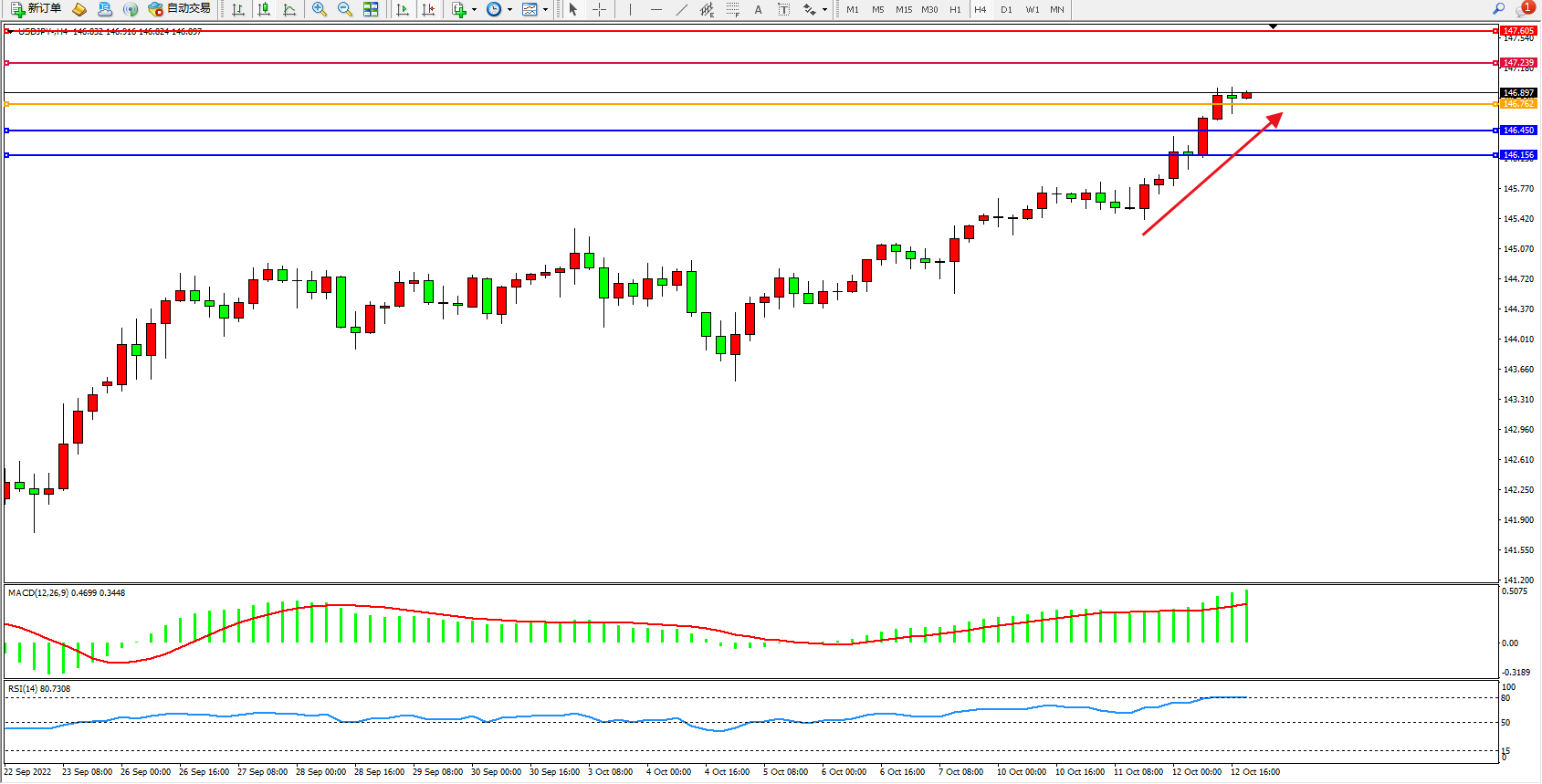The width and height of the screenshot is (1542, 784).
Task: Switch chart to candlestick mode
Action: (x=264, y=9)
